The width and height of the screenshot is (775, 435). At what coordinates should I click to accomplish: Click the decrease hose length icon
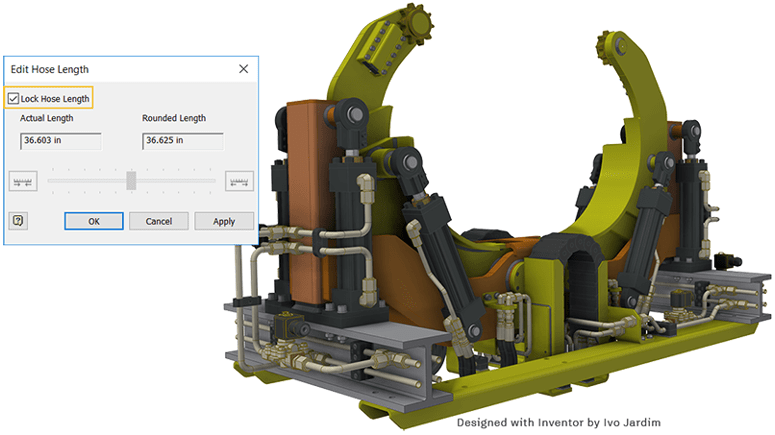23,181
